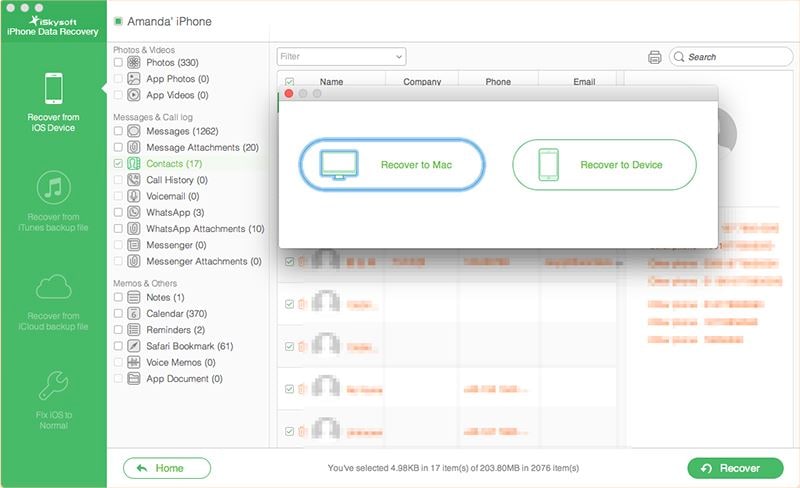
Task: Check the WhatsApp (3) checkbox
Action: tap(118, 212)
